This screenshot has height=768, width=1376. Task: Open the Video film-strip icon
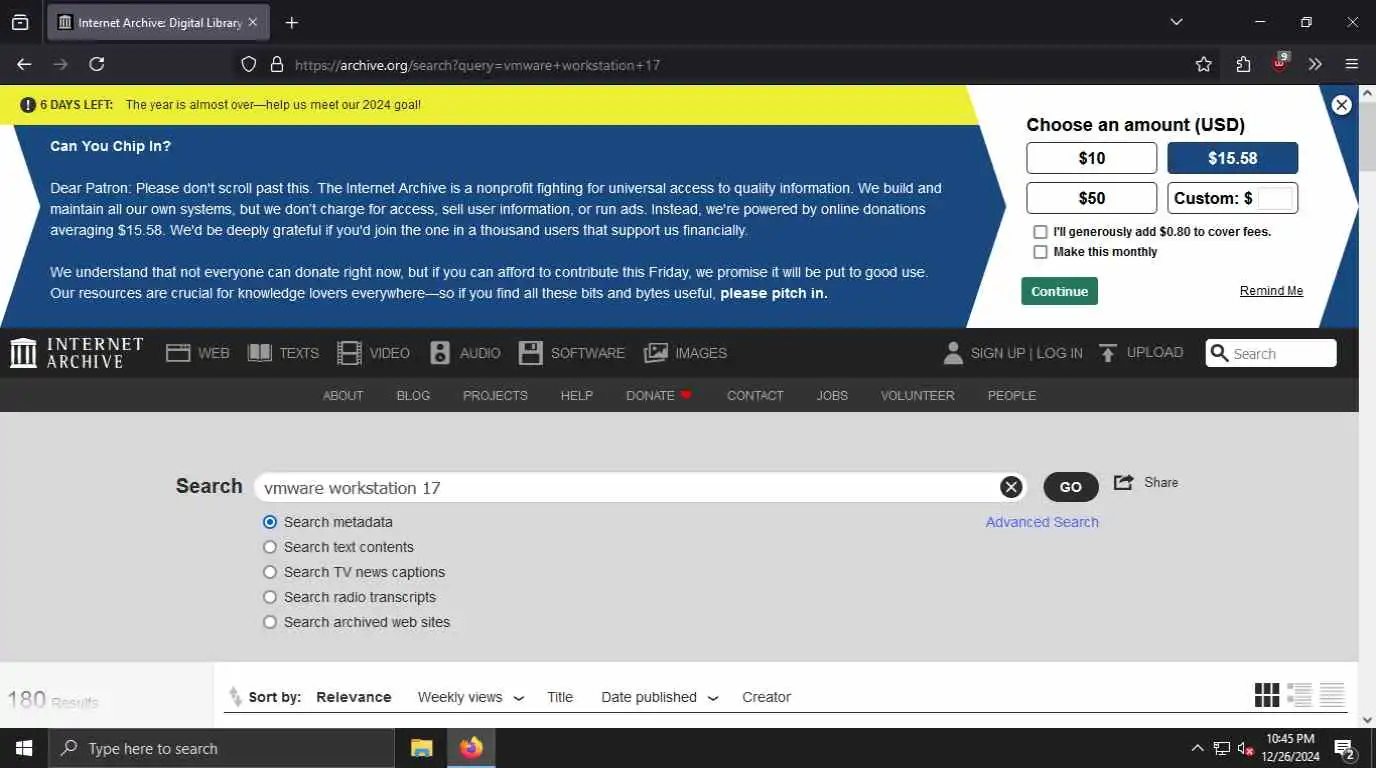click(349, 353)
